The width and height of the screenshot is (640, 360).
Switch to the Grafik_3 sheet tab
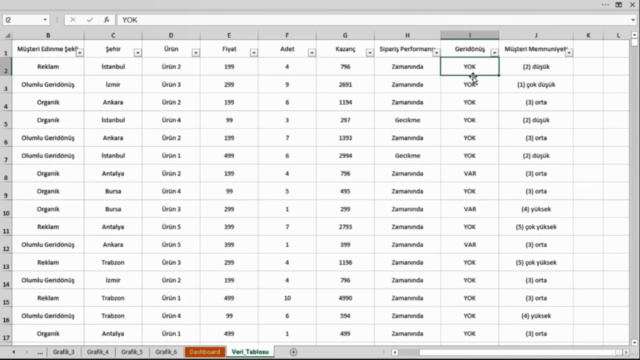pos(64,352)
